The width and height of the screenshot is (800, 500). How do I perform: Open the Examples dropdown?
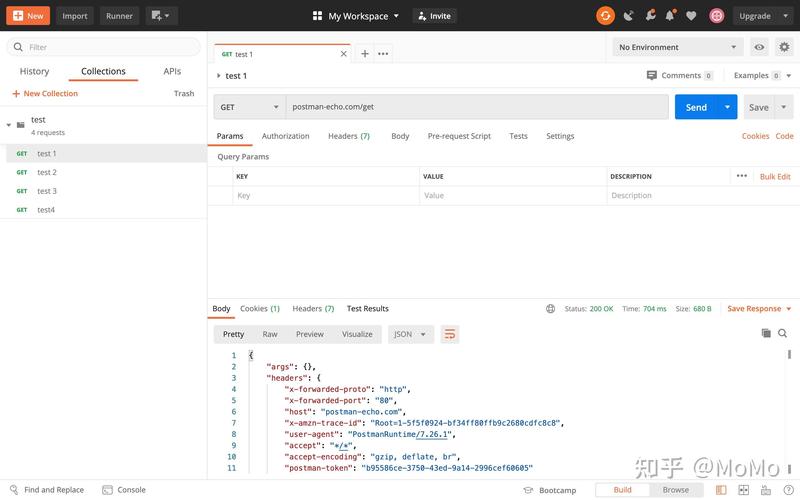tap(762, 76)
